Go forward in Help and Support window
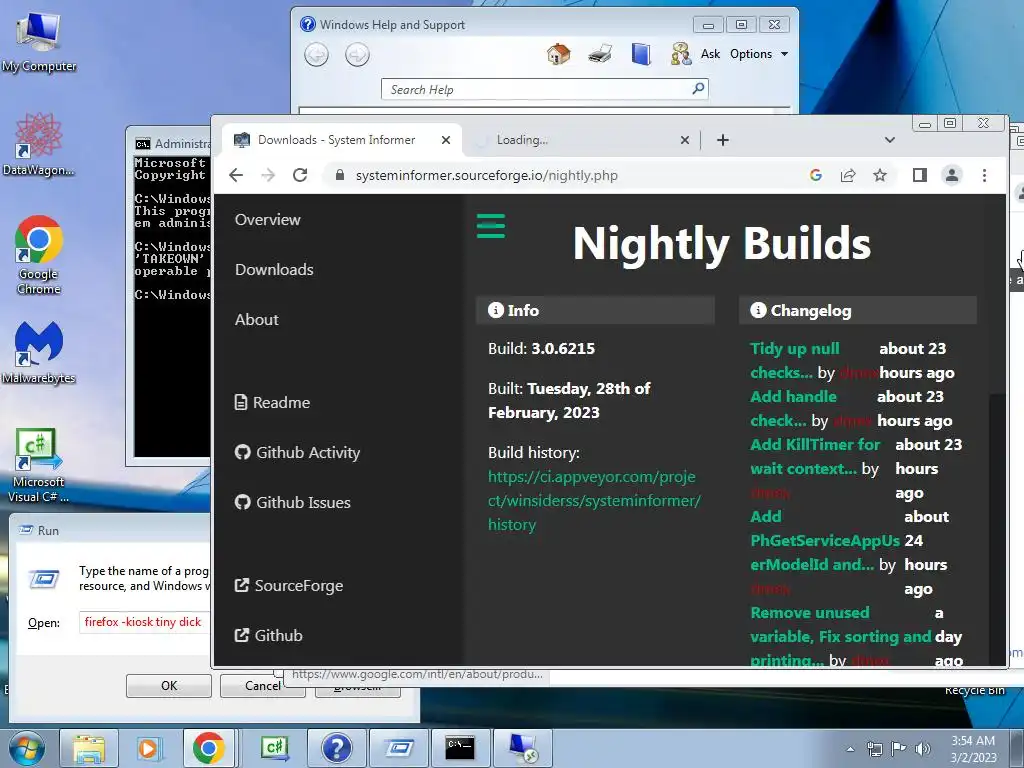 pyautogui.click(x=357, y=54)
